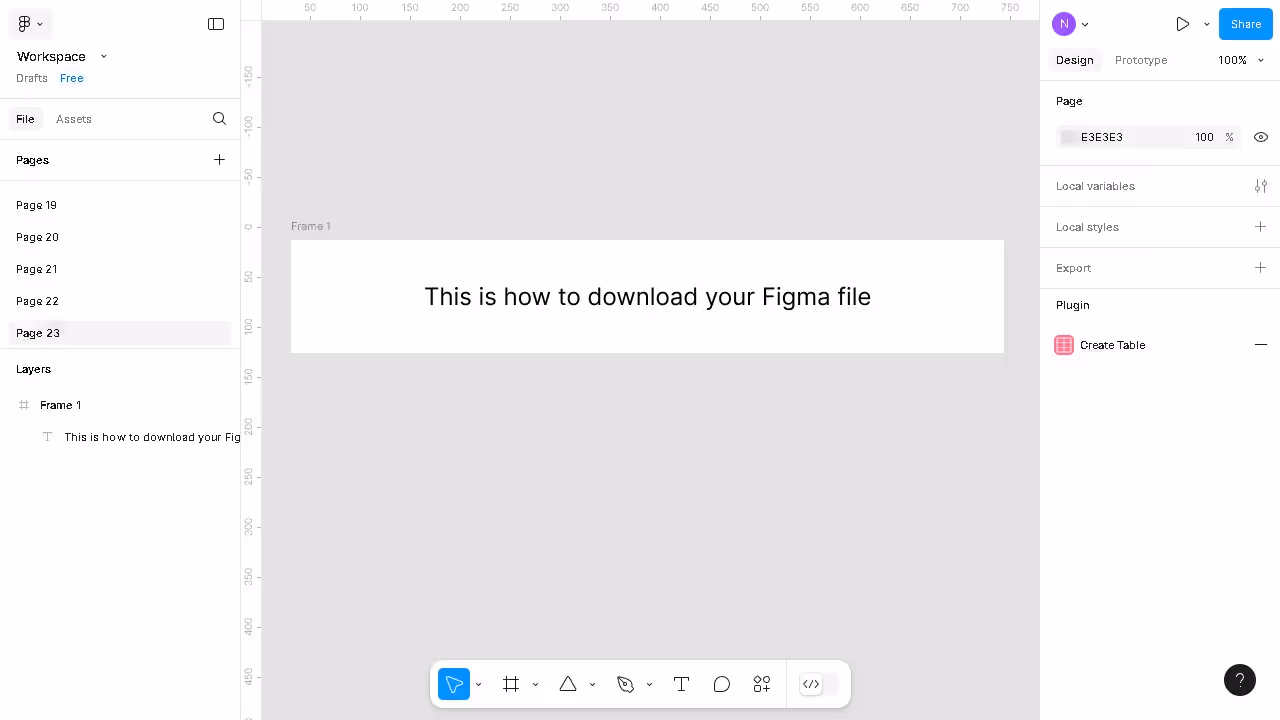The image size is (1280, 720).
Task: Toggle page background visibility eye icon
Action: [x=1261, y=137]
